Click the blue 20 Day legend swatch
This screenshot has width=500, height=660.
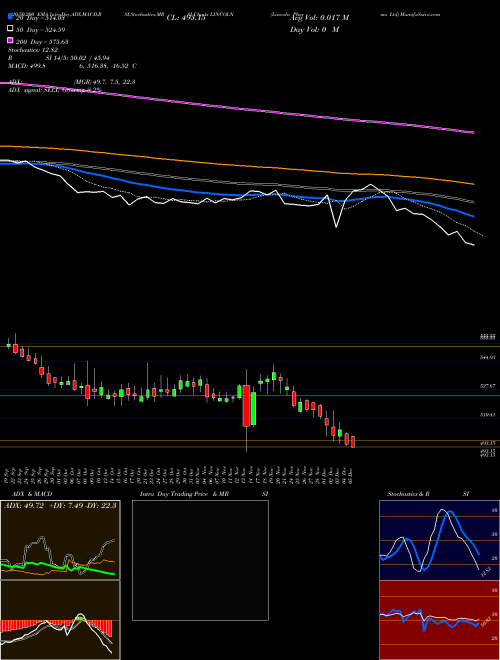point(10,17)
